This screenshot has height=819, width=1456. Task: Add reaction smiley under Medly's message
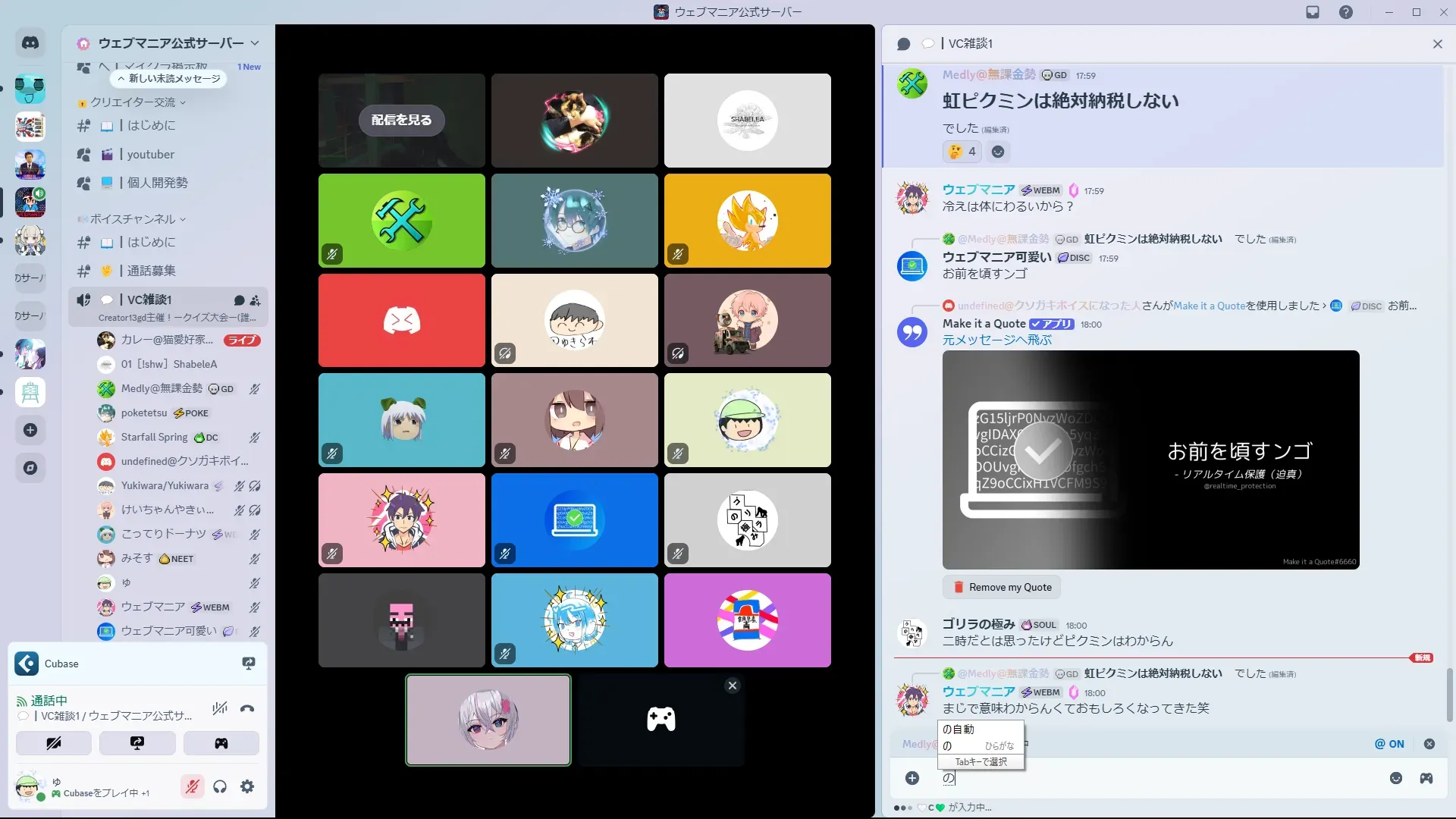[x=998, y=152]
